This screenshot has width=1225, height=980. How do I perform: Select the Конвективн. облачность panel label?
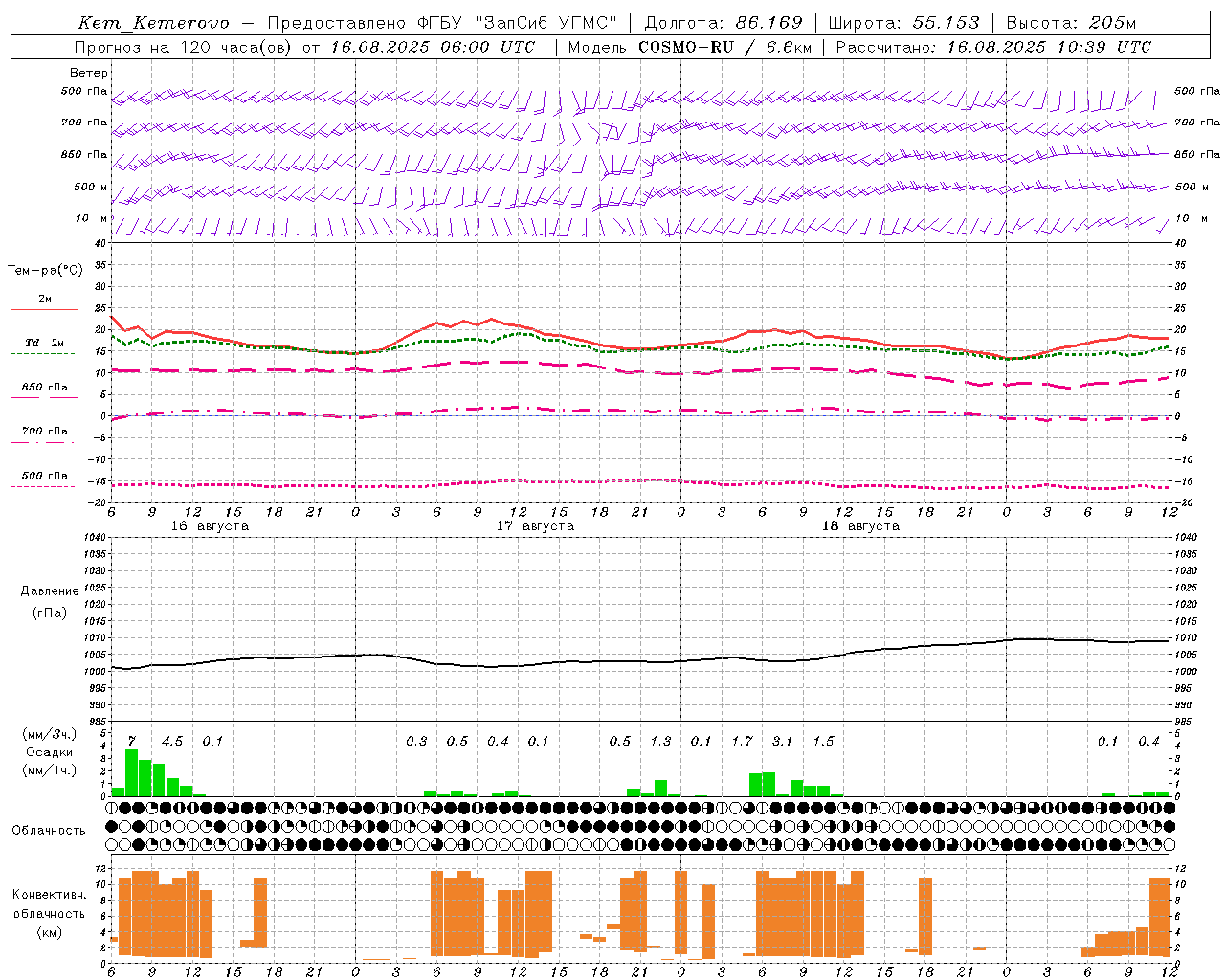tap(49, 904)
